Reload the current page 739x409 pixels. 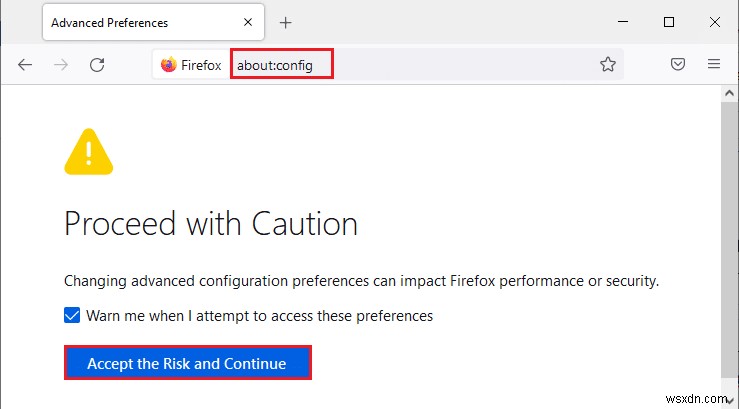[x=97, y=64]
